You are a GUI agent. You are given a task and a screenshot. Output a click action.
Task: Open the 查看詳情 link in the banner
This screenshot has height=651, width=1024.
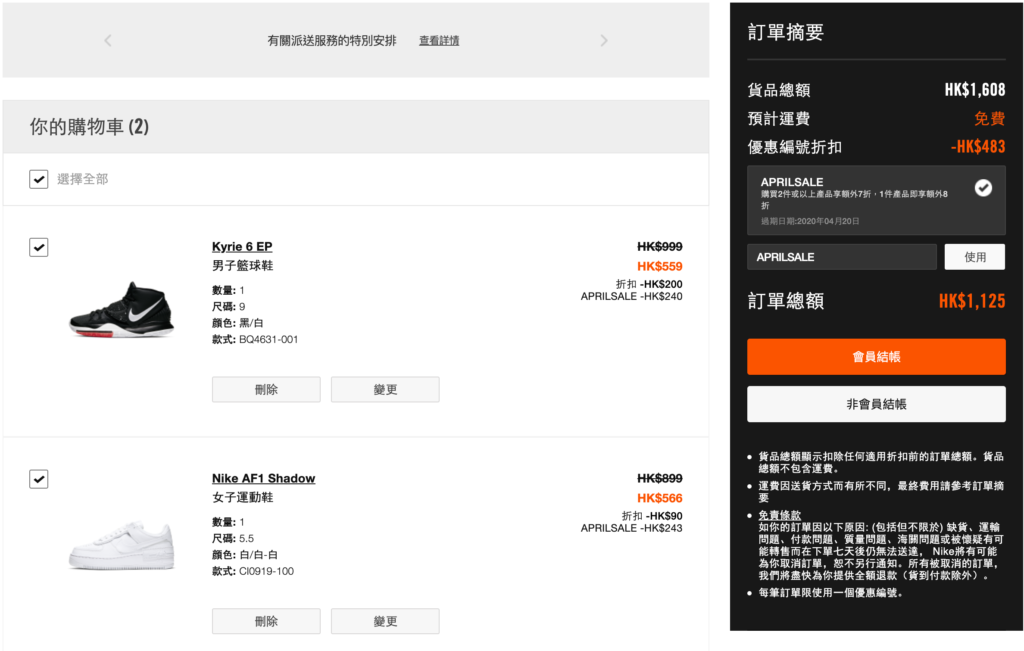439,40
